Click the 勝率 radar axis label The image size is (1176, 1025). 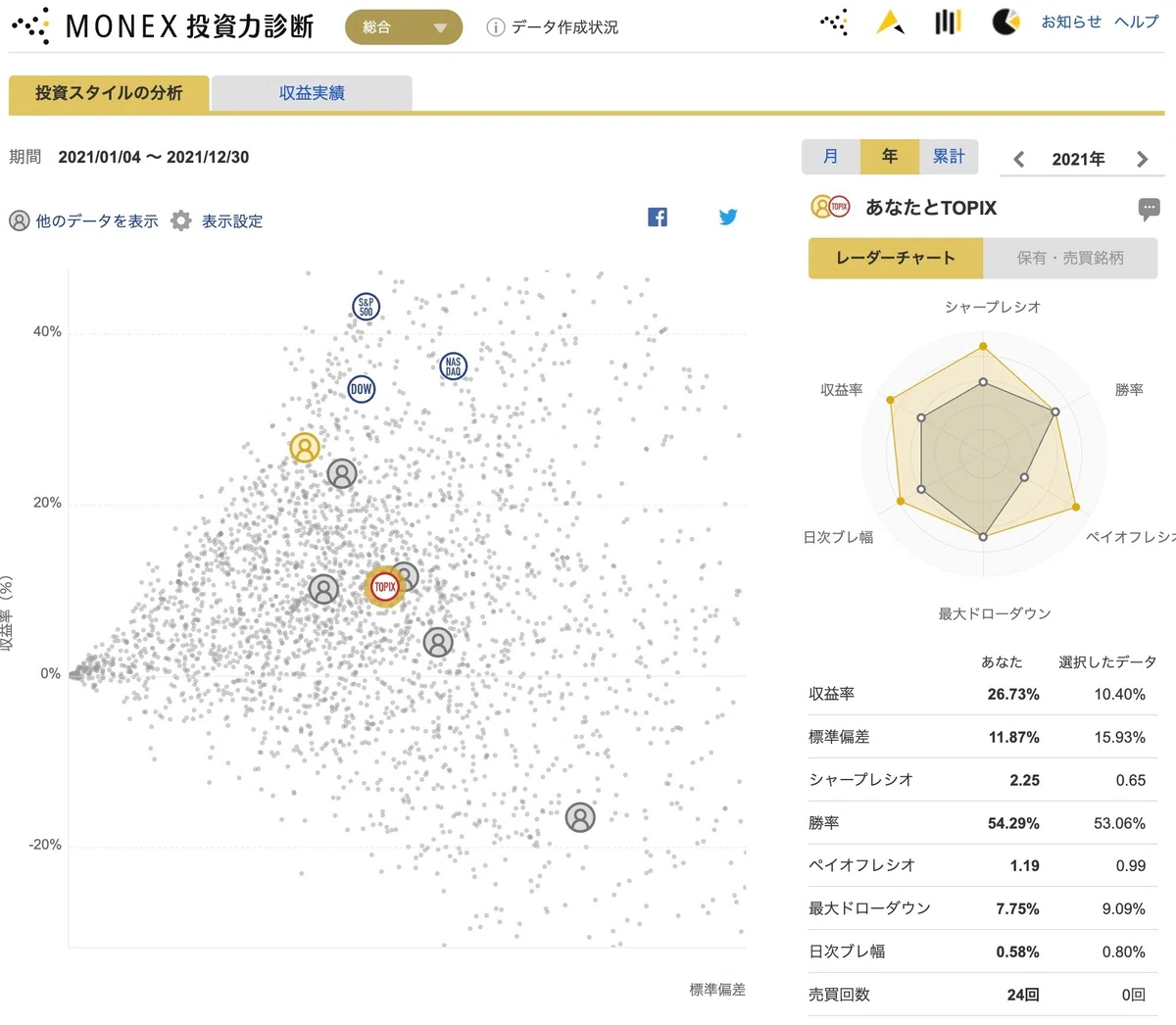pyautogui.click(x=1129, y=390)
